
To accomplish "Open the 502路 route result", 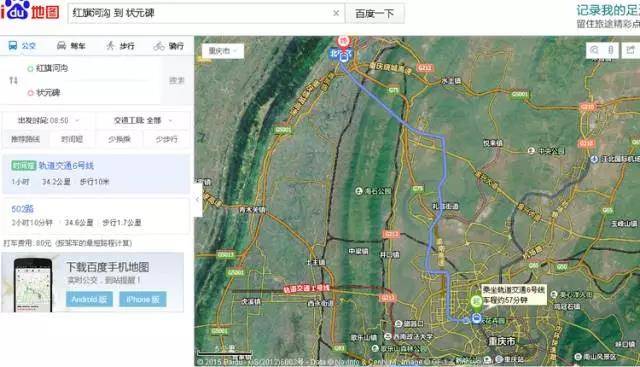I will 96,216.
